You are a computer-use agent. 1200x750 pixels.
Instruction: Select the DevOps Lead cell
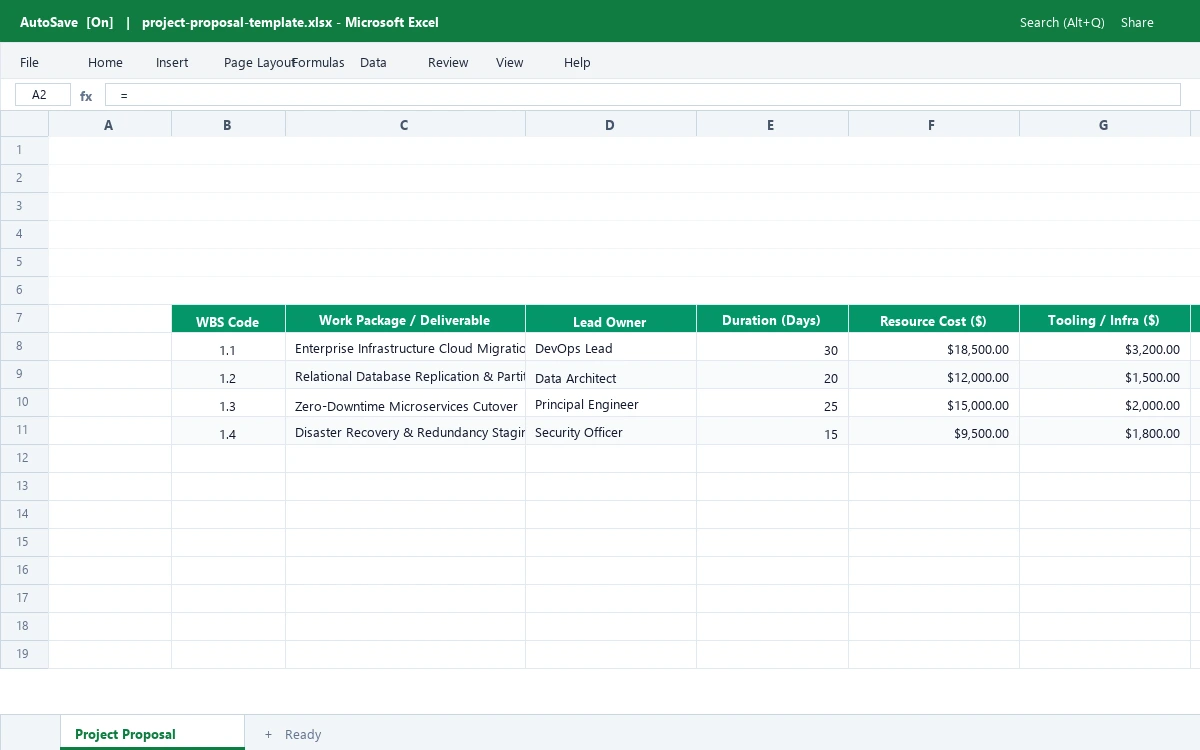pos(611,347)
